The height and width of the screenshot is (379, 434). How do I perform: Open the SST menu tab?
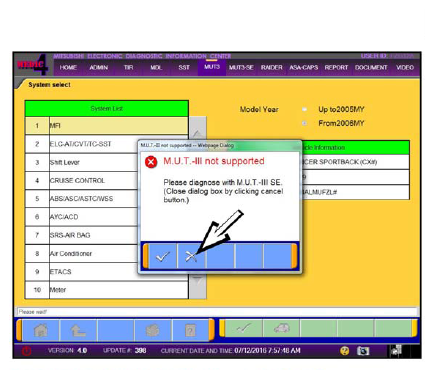click(x=184, y=67)
